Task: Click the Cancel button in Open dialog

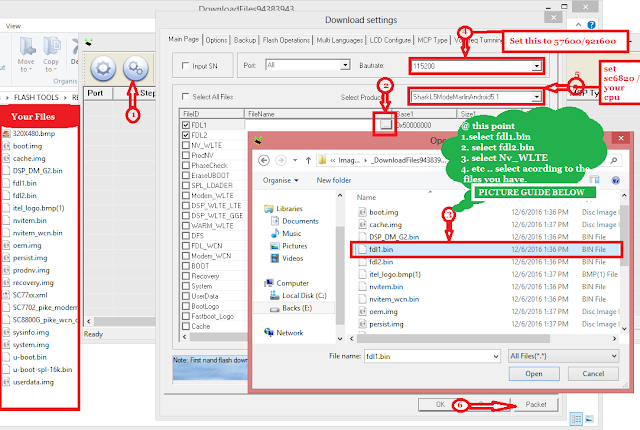Action: (593, 374)
